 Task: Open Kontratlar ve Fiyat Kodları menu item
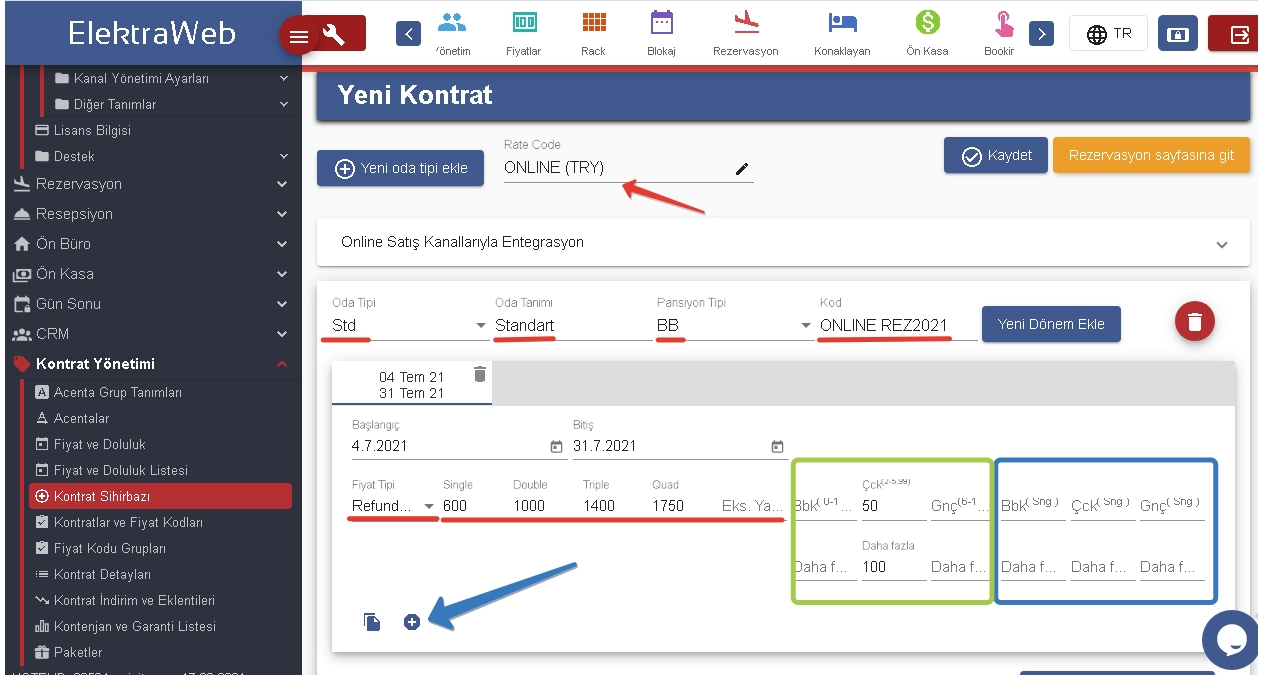[x=128, y=522]
